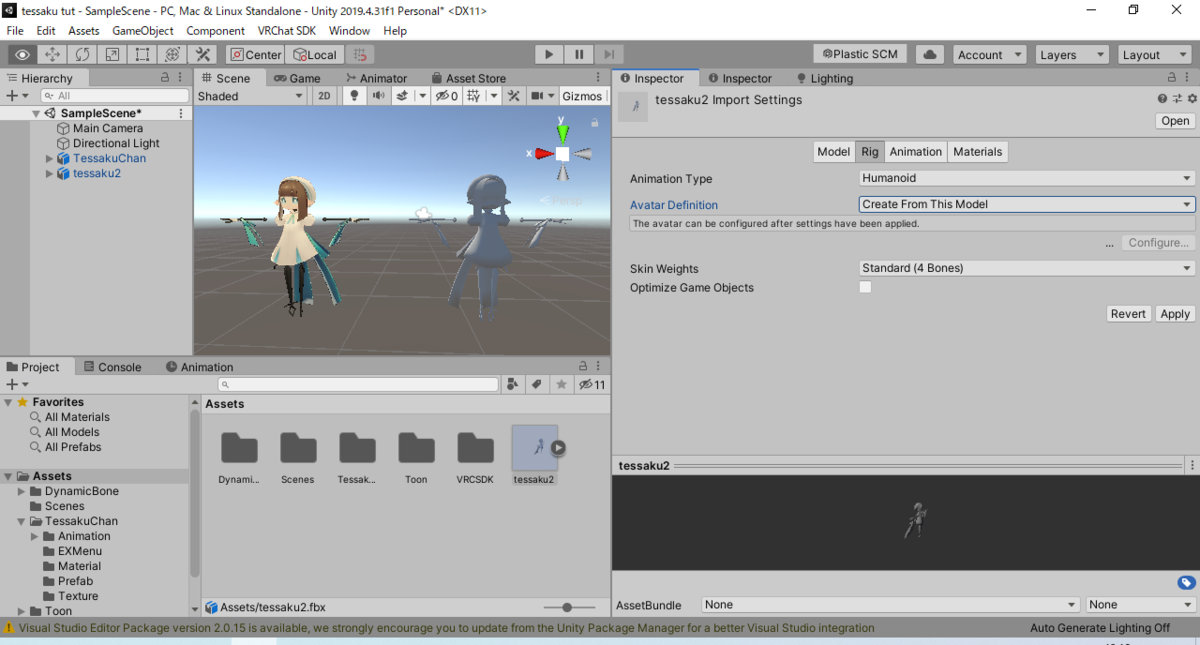Select the Move tool
This screenshot has height=645, width=1200.
click(52, 55)
